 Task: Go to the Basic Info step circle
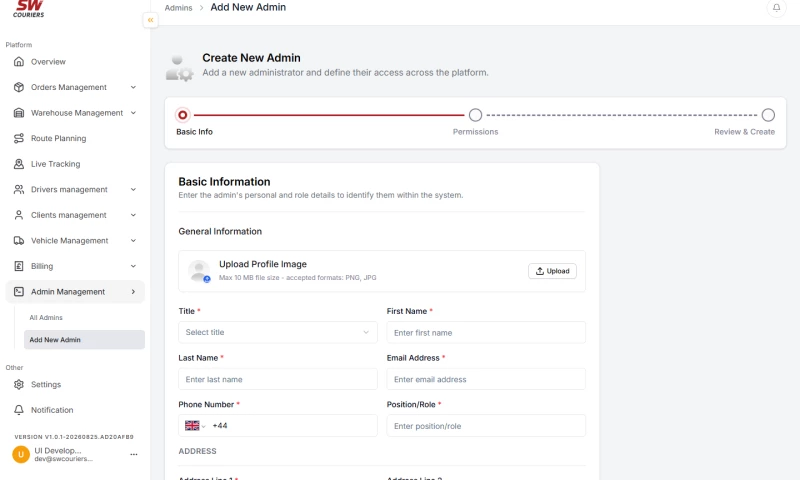(x=182, y=115)
